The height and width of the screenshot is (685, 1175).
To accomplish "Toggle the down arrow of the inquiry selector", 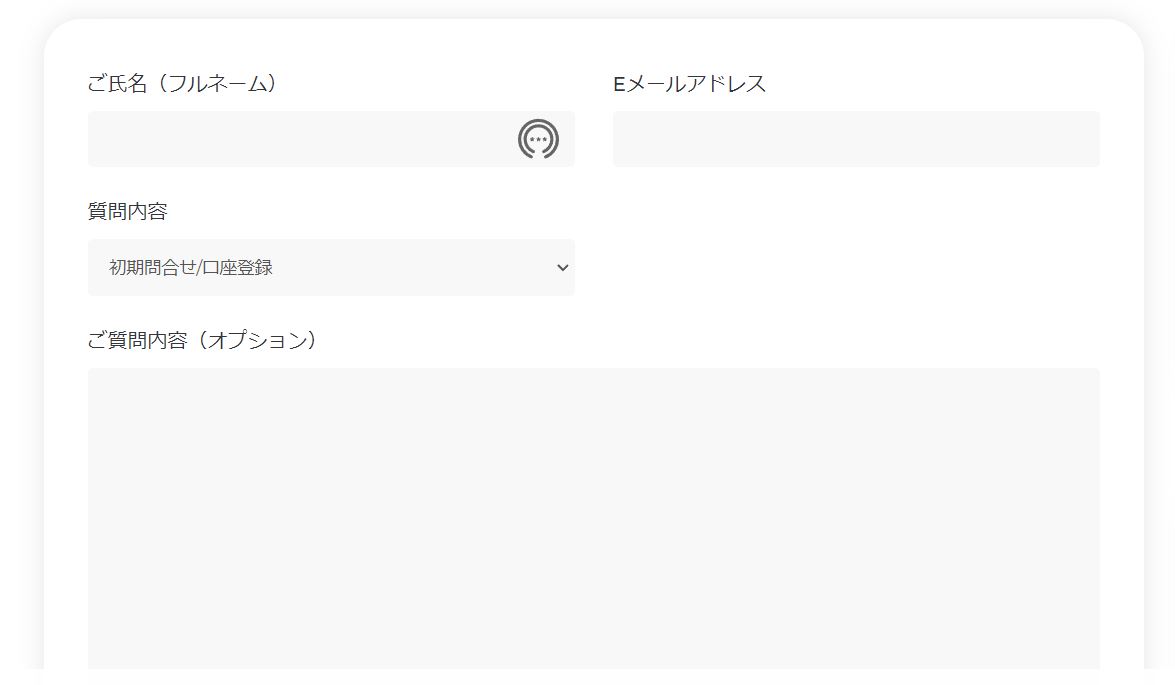I will point(562,267).
